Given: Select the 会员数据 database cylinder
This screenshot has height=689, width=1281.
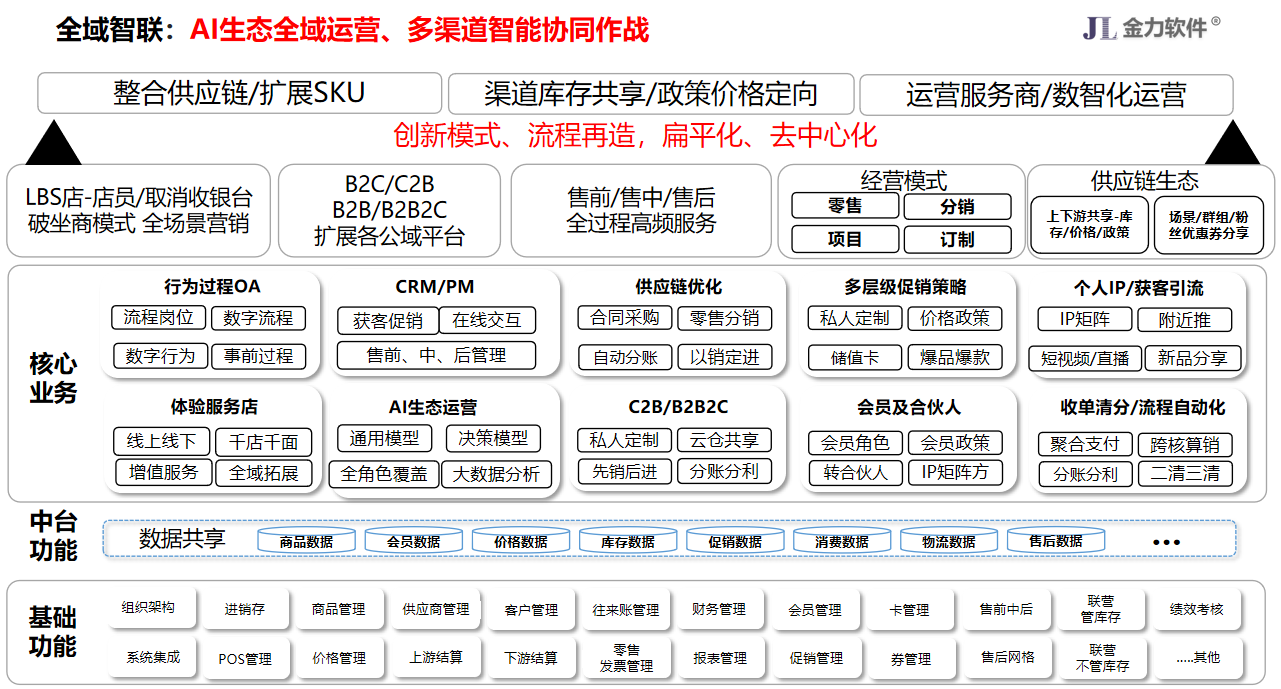Looking at the screenshot, I should [413, 541].
